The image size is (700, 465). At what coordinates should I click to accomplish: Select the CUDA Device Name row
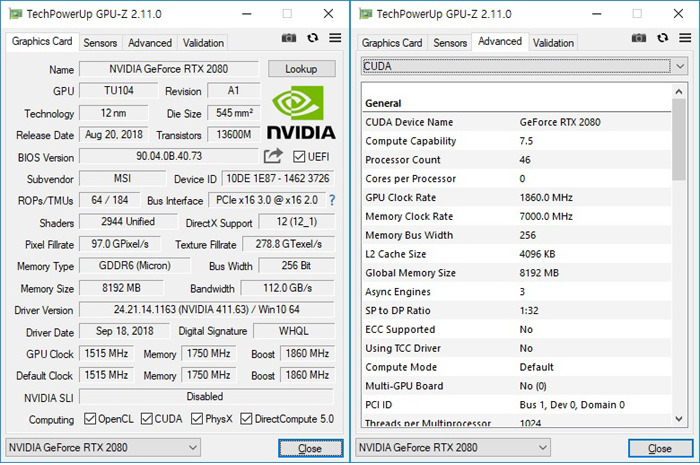[516, 122]
